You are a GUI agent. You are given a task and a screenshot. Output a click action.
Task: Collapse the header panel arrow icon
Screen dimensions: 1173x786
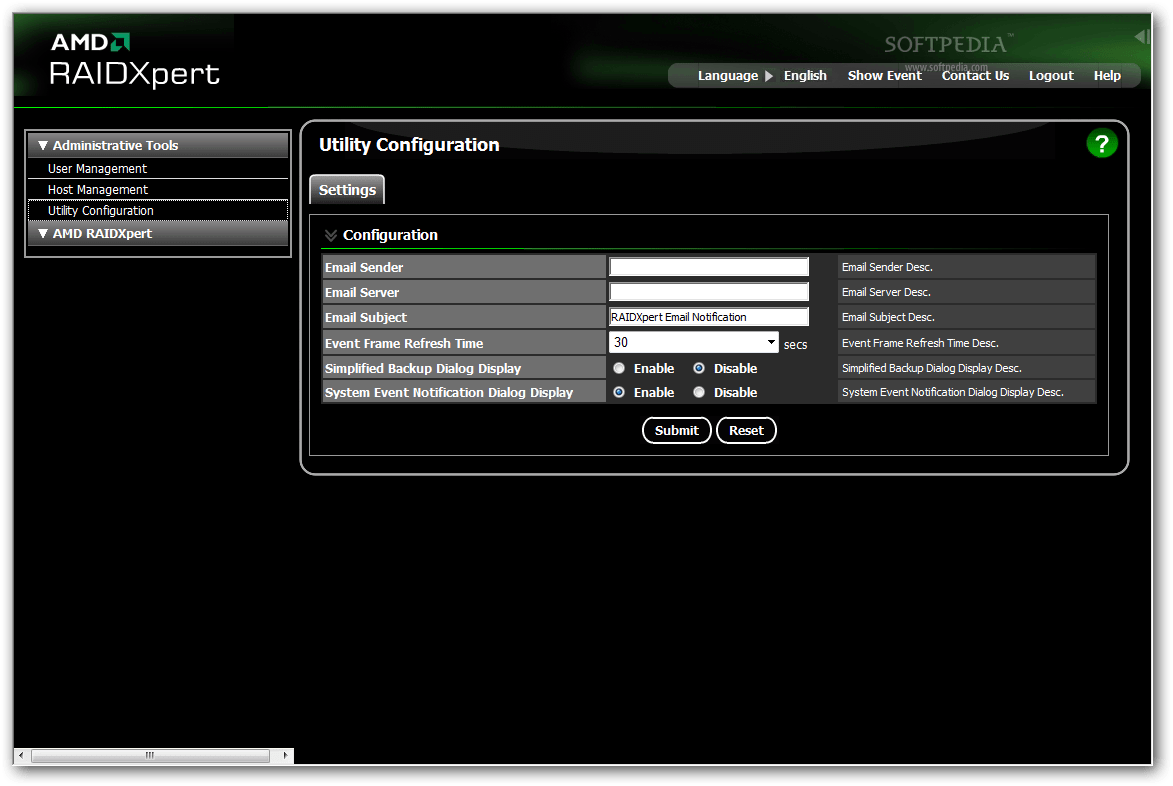(x=1142, y=36)
